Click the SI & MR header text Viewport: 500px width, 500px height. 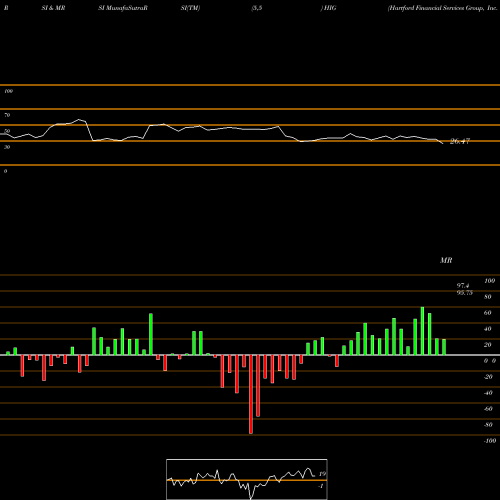click(x=53, y=8)
